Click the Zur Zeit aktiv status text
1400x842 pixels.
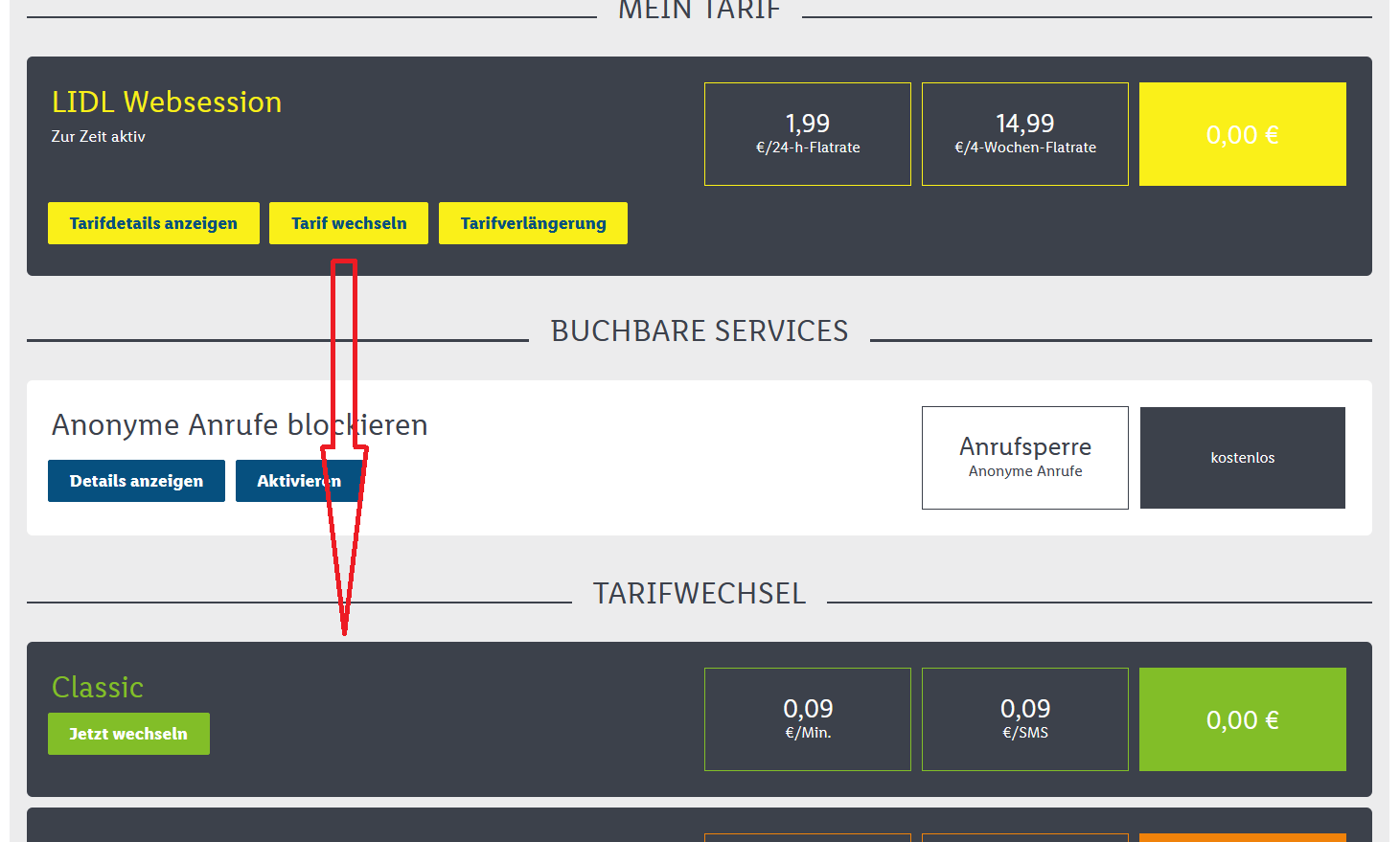[99, 137]
